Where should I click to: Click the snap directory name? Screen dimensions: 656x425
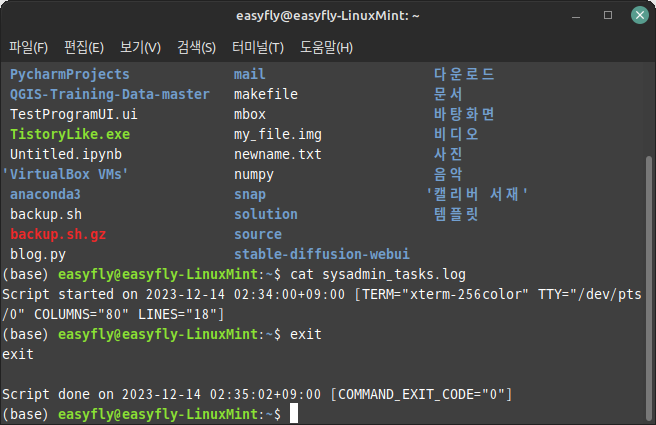(250, 195)
